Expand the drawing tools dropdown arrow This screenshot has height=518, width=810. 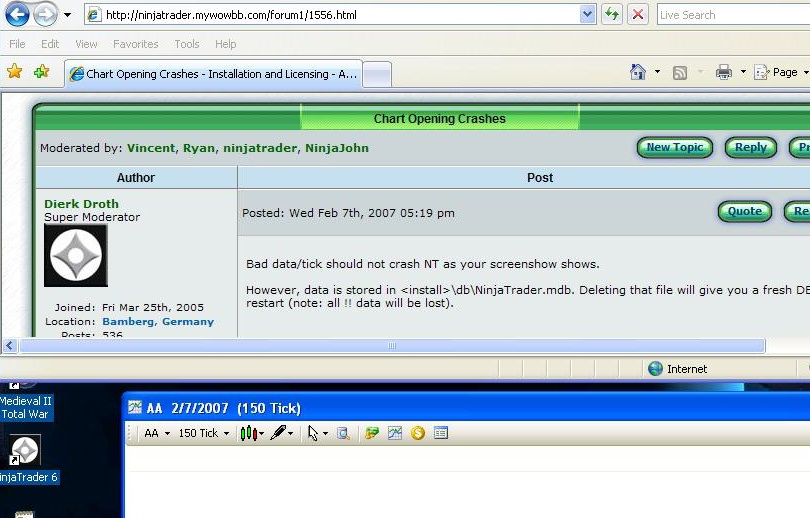pos(291,433)
